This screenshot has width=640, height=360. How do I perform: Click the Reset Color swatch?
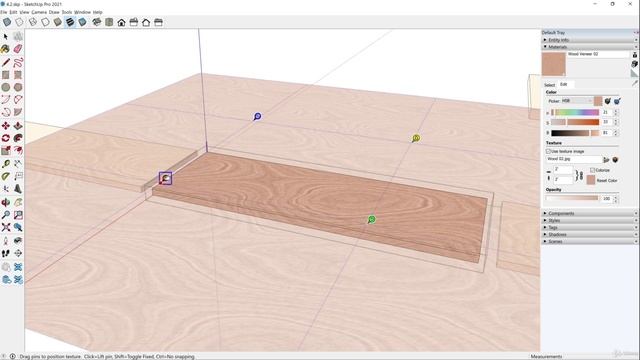click(591, 180)
